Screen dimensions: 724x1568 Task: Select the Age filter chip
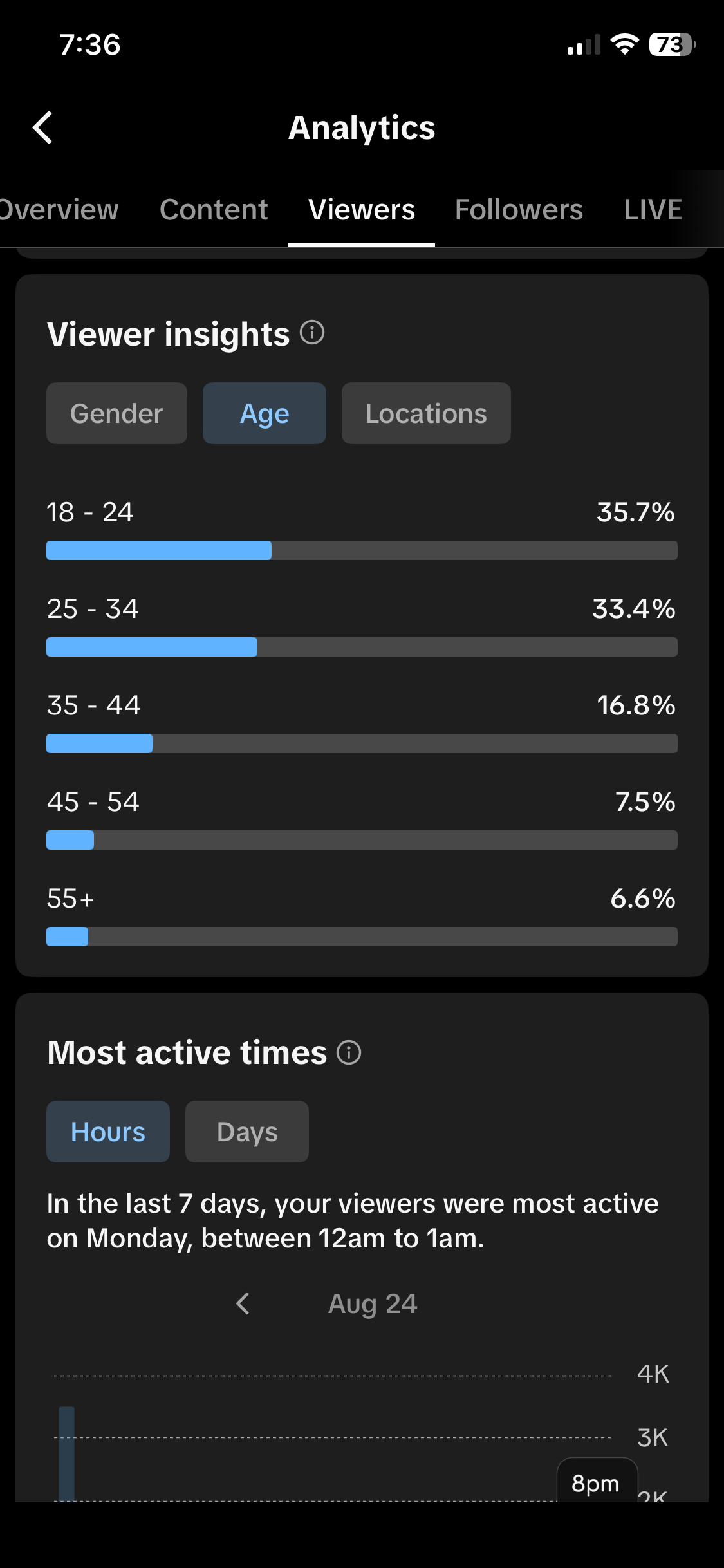265,413
